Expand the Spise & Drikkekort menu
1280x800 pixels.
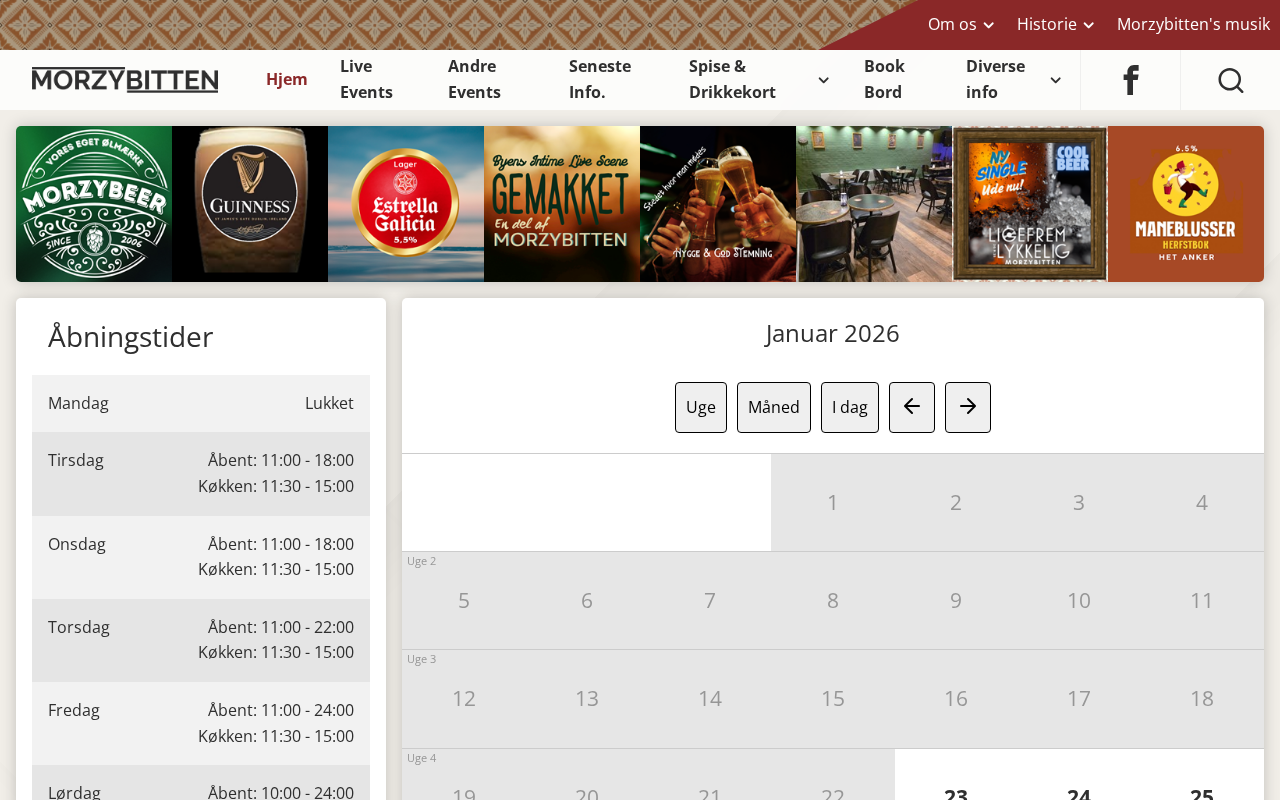[x=759, y=79]
